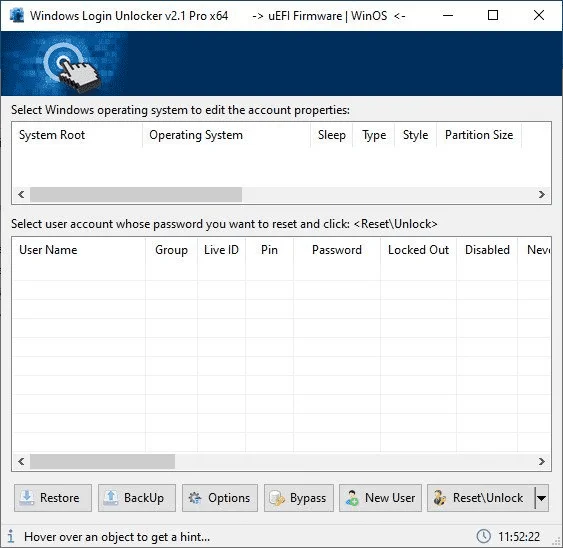Viewport: 563px width, 548px height.
Task: Maximize the Windows Login Unlocker window
Action: (493, 15)
